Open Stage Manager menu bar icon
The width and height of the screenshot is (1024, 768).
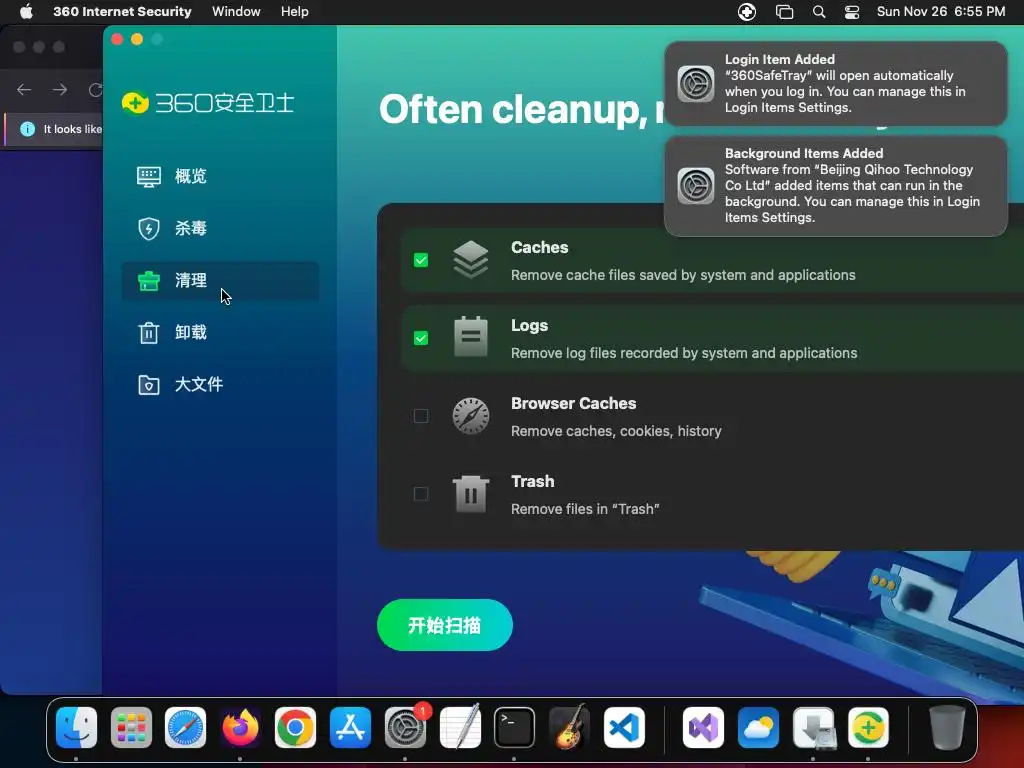coord(784,12)
